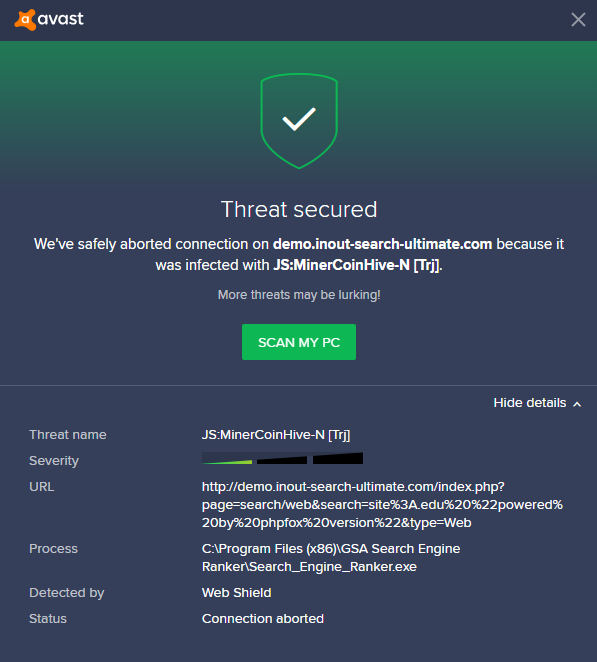Click the Severity label in details
This screenshot has height=662, width=597.
54,461
